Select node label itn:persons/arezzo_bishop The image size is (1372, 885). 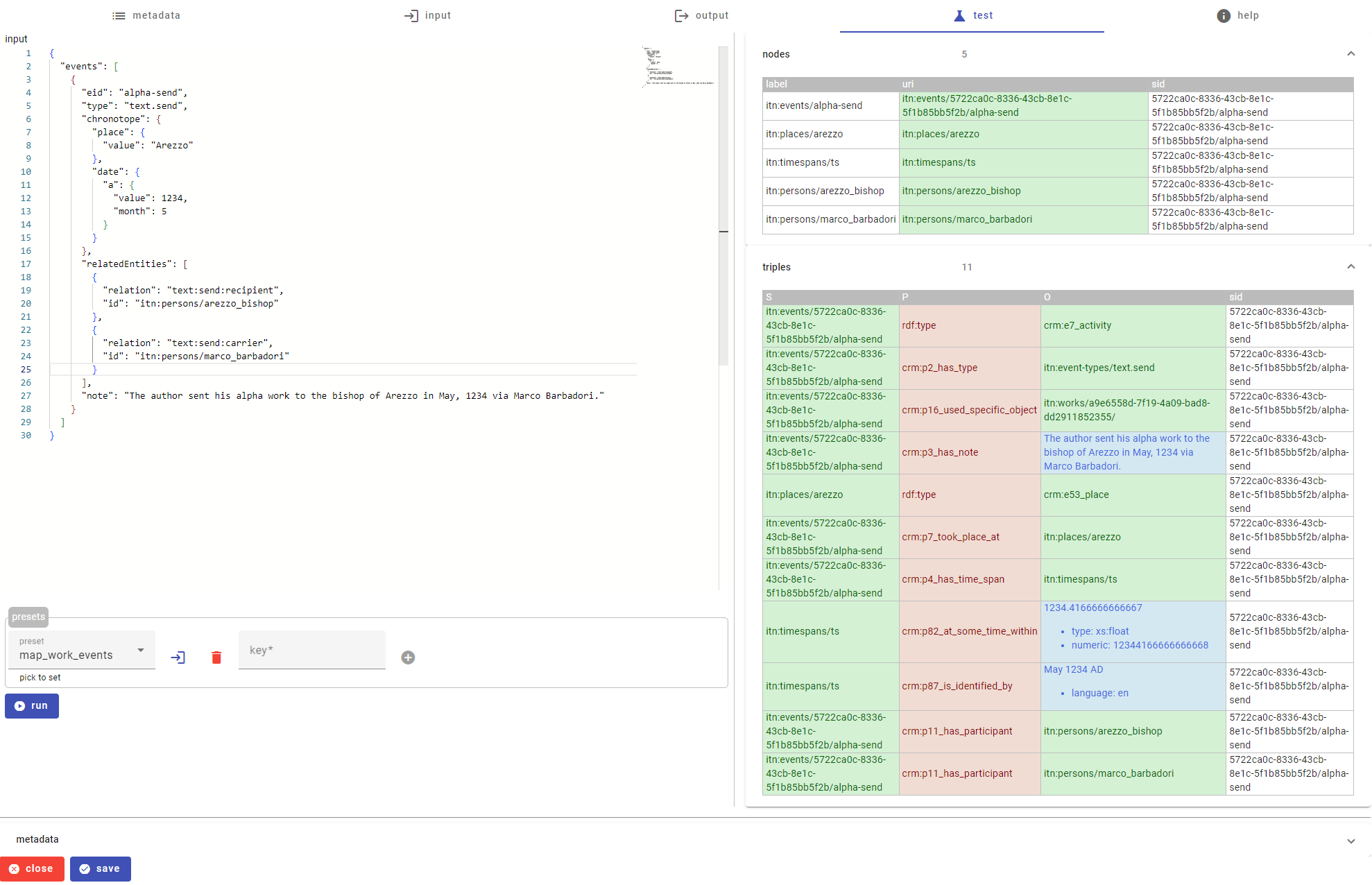[x=825, y=191]
